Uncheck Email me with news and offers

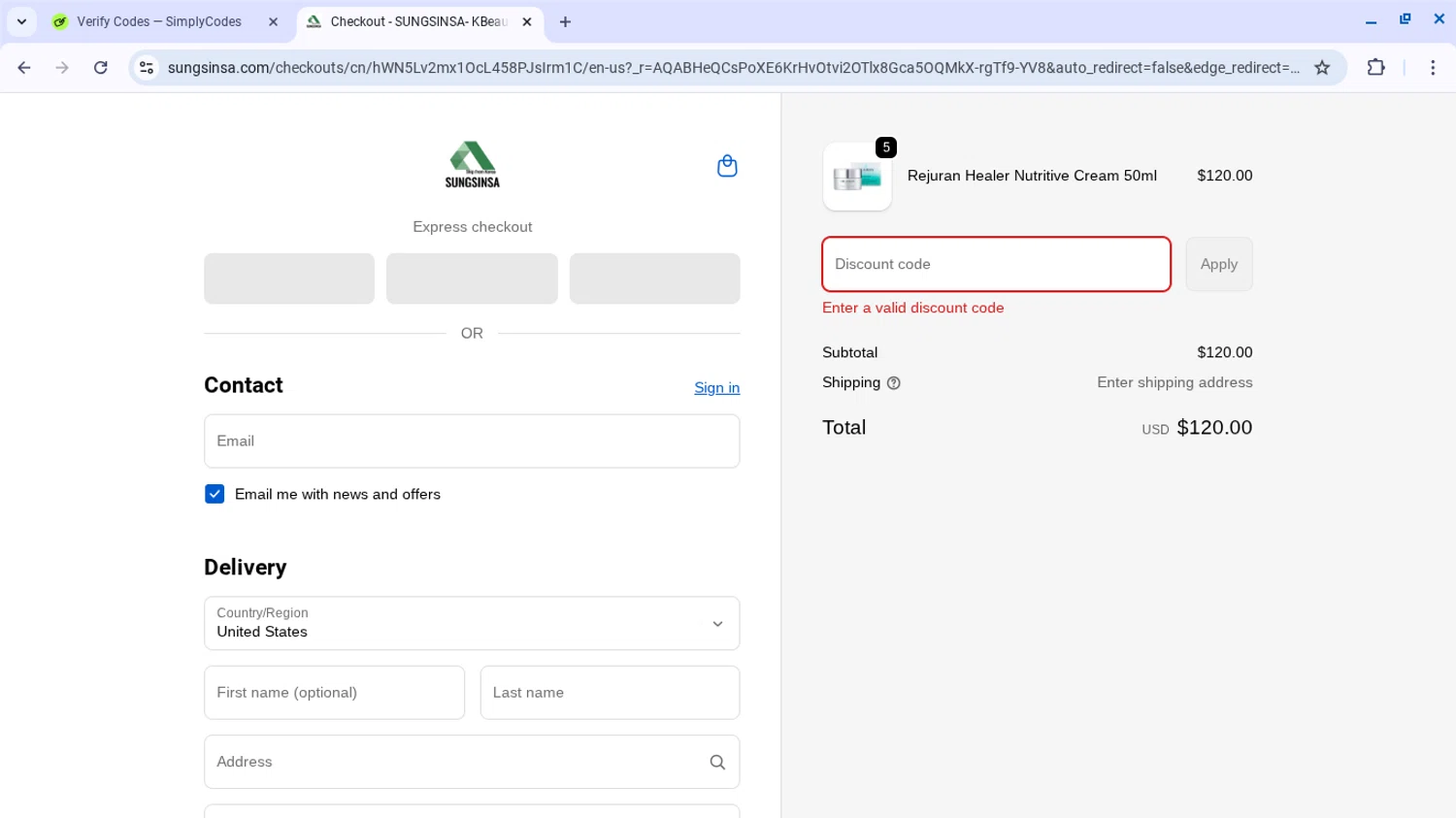click(x=215, y=494)
